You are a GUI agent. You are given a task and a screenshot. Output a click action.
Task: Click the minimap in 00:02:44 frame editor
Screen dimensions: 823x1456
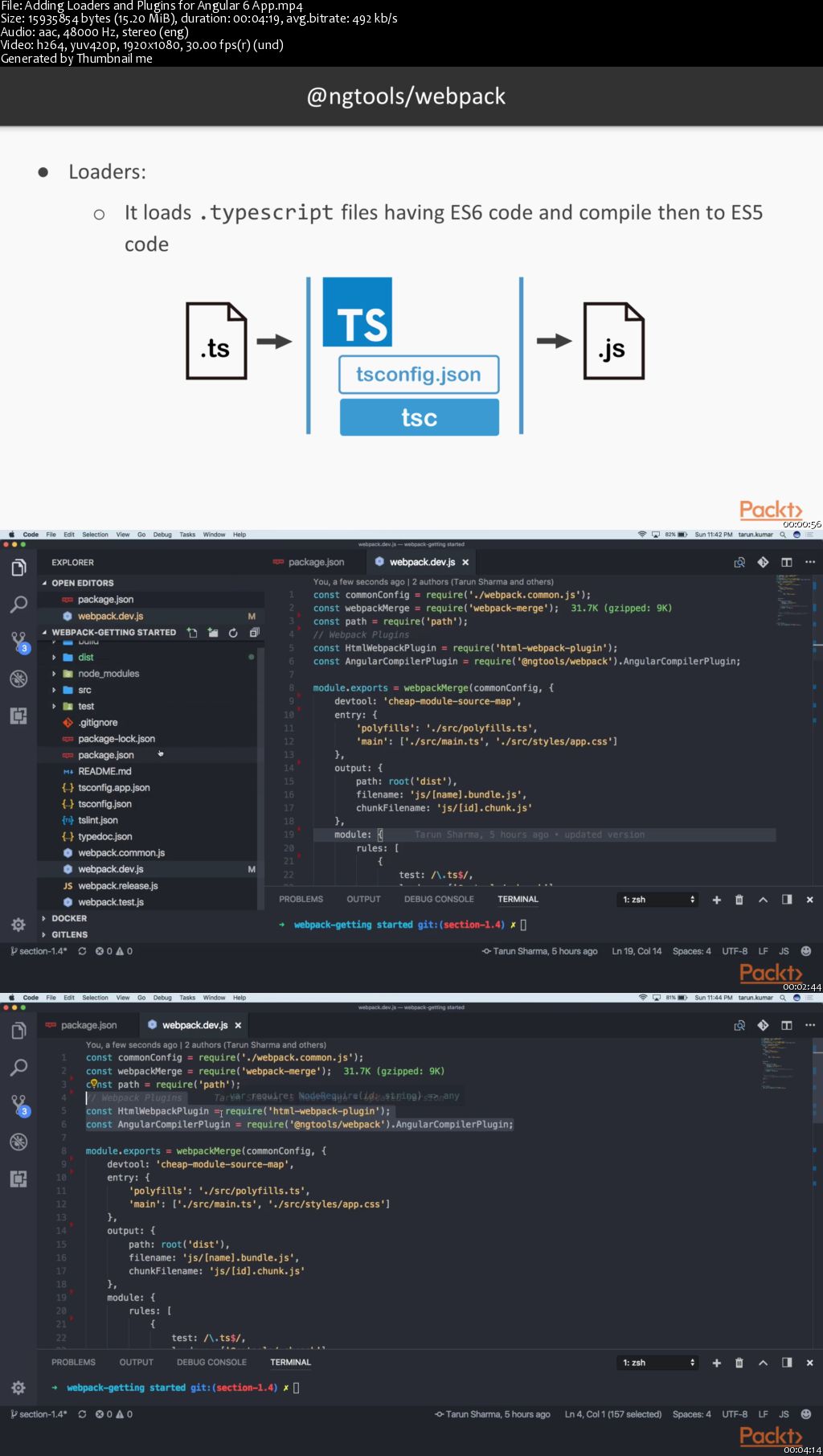(x=794, y=600)
